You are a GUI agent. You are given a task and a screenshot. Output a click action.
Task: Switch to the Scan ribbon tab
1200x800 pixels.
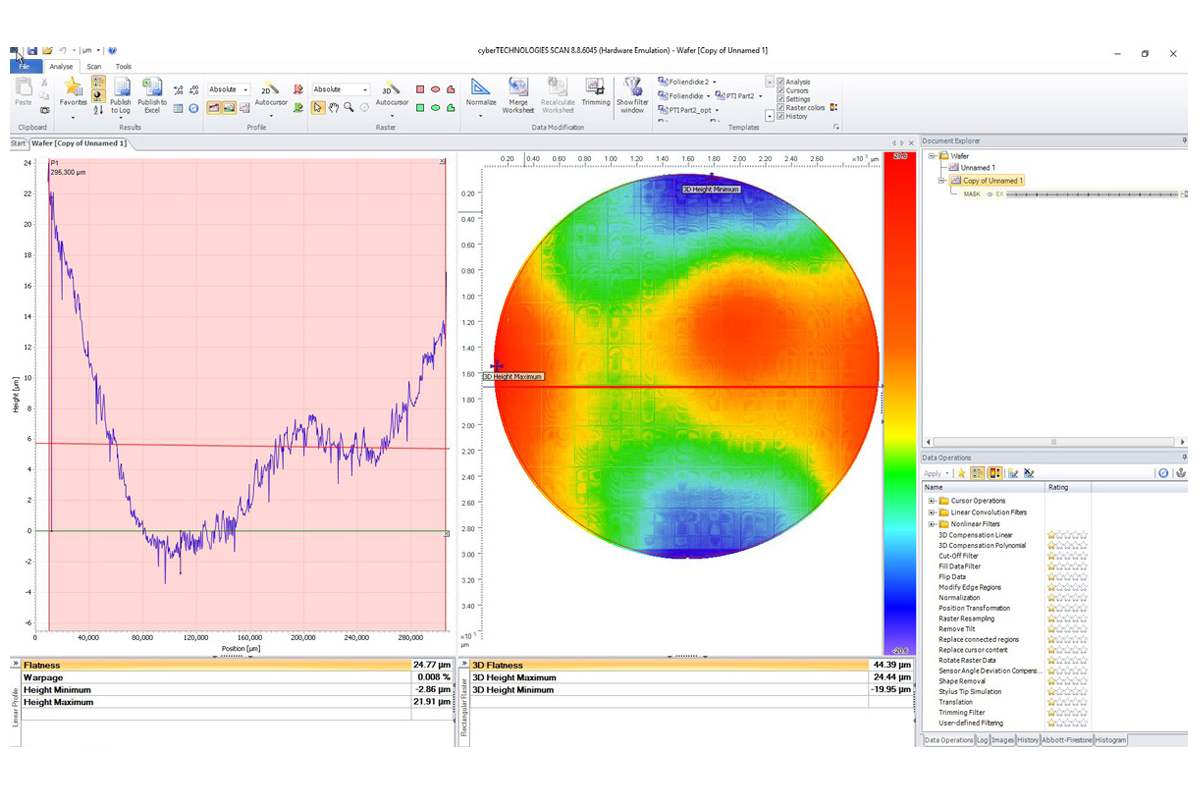click(x=94, y=67)
